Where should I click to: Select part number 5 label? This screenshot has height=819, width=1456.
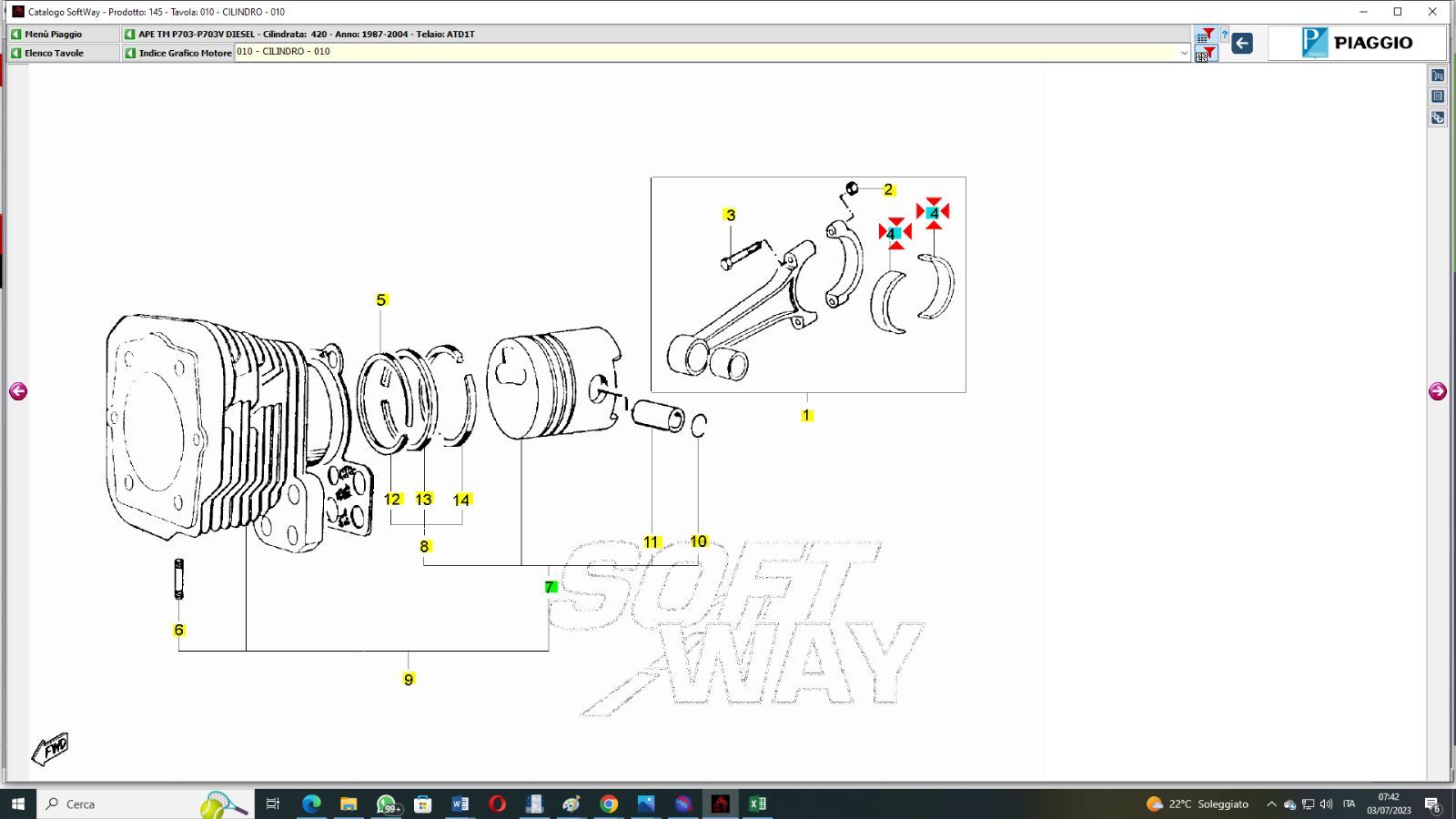381,299
